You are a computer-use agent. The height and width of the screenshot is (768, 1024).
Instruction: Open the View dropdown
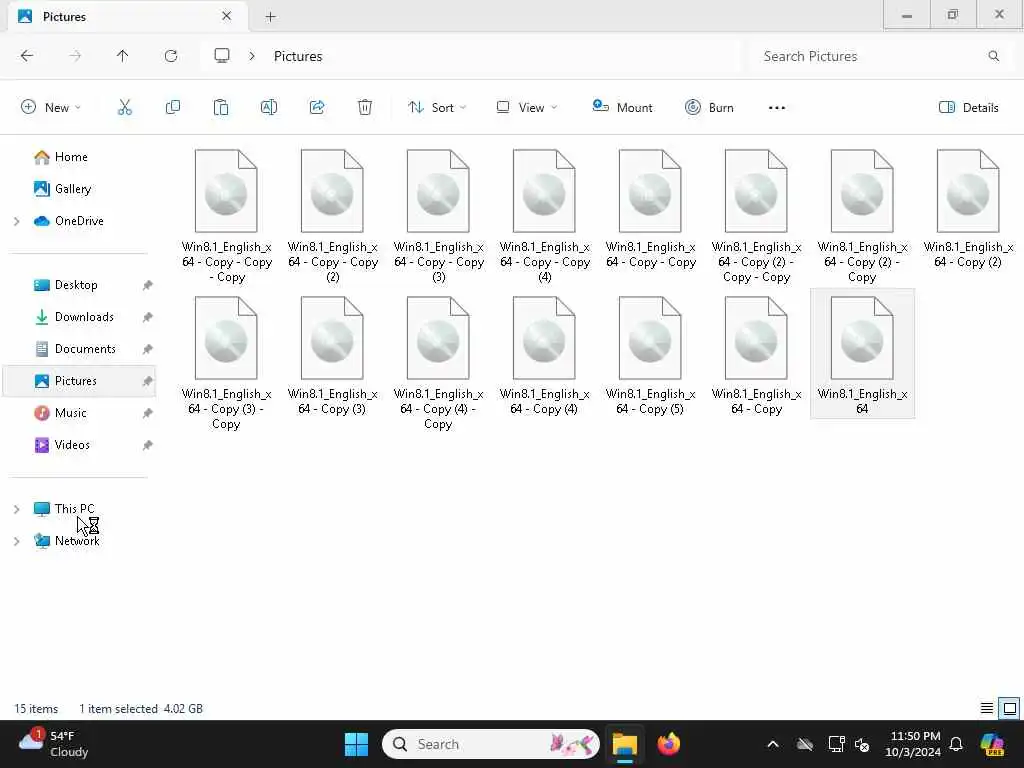527,108
